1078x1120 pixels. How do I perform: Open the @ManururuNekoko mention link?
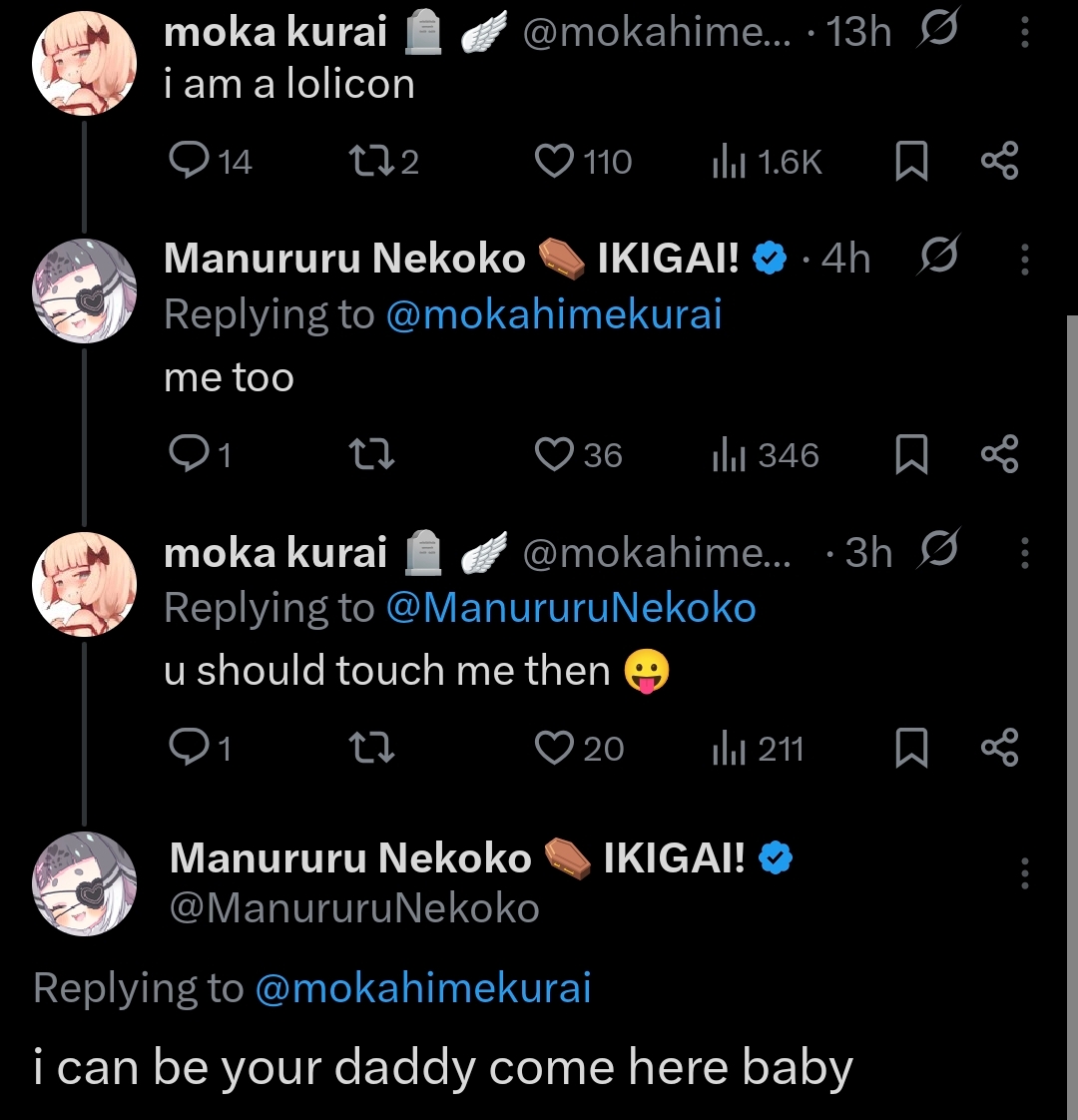coord(570,608)
